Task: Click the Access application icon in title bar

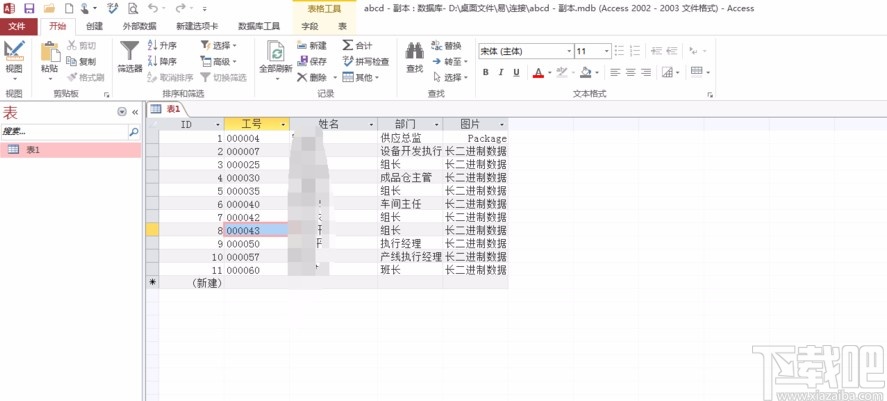Action: 8,8
